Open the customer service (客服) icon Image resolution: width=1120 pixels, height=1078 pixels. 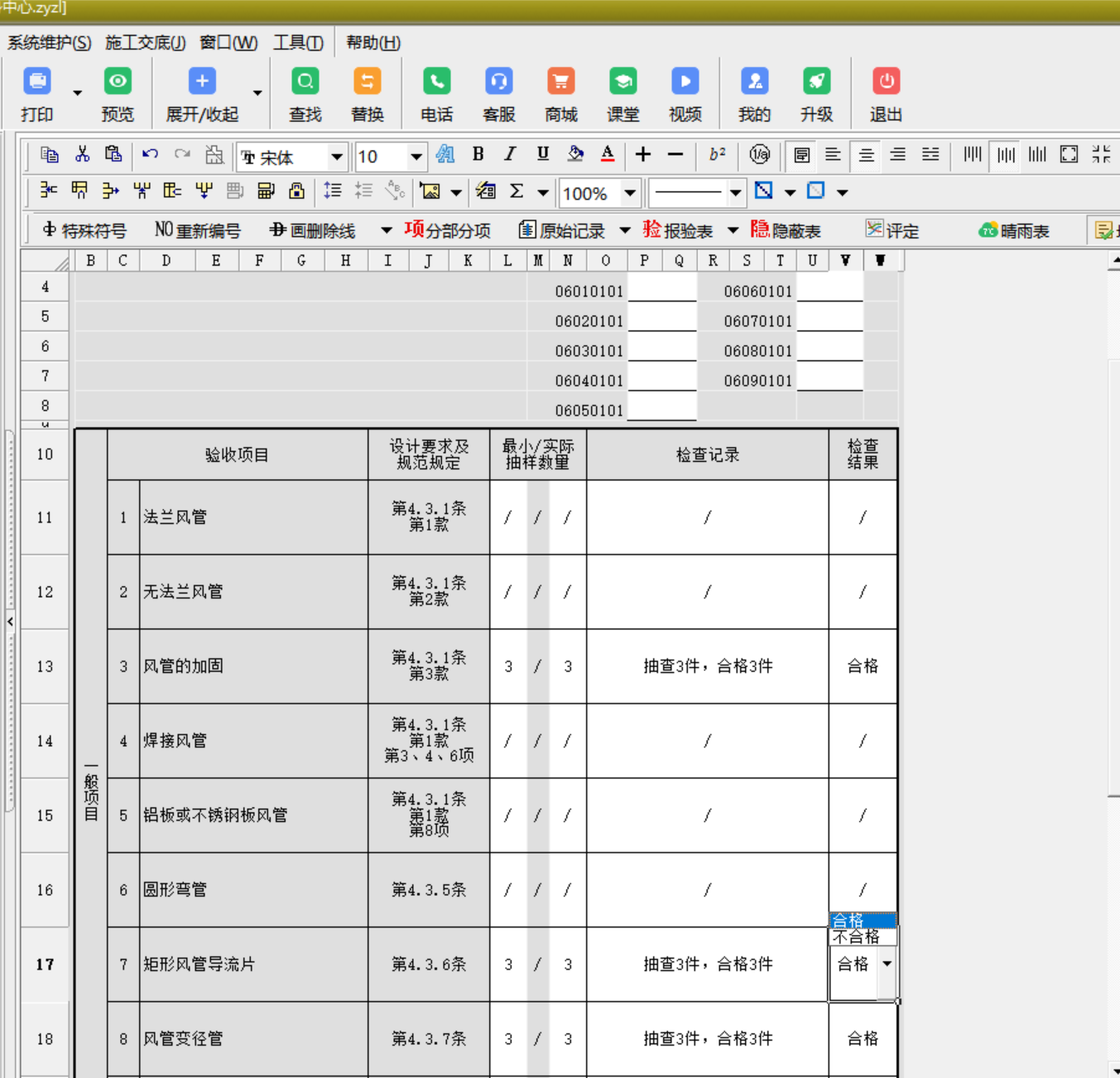[x=498, y=82]
